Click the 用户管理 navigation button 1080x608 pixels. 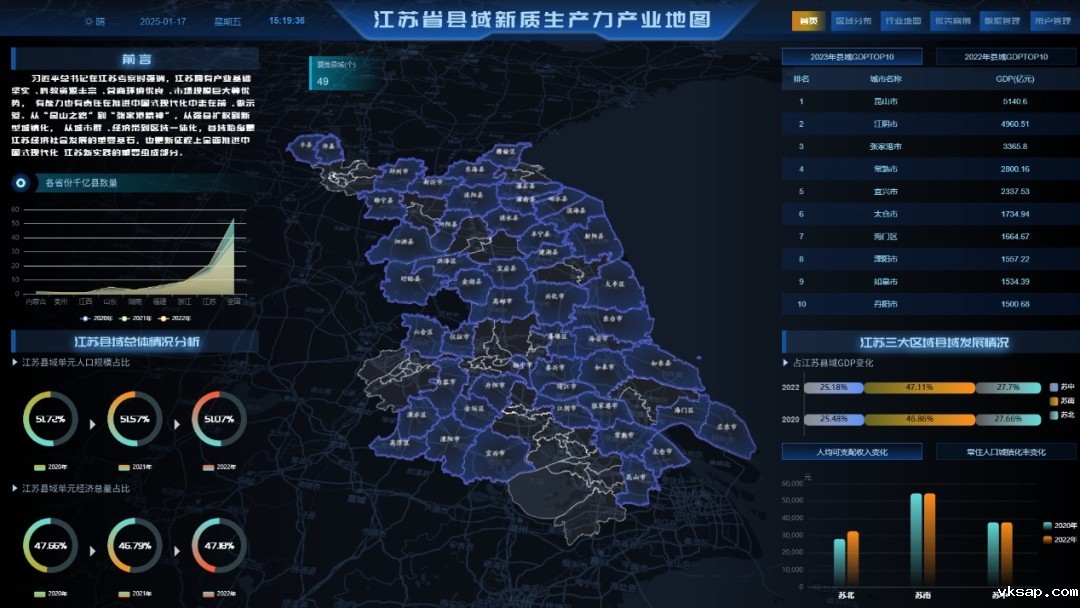click(x=1050, y=21)
